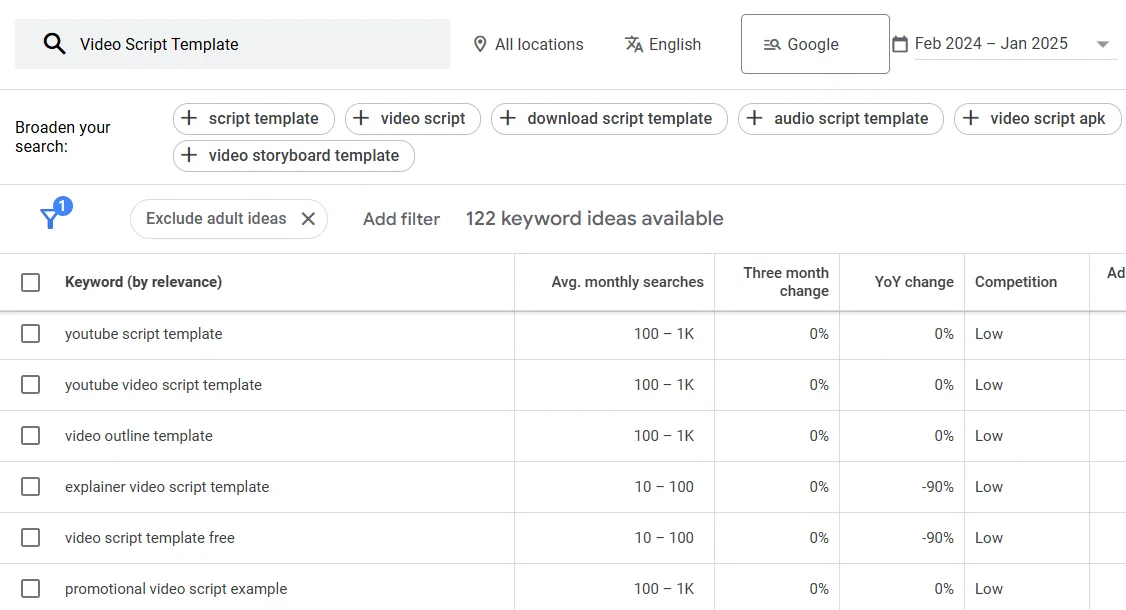
Task: Click the location pin icon
Action: 480,44
